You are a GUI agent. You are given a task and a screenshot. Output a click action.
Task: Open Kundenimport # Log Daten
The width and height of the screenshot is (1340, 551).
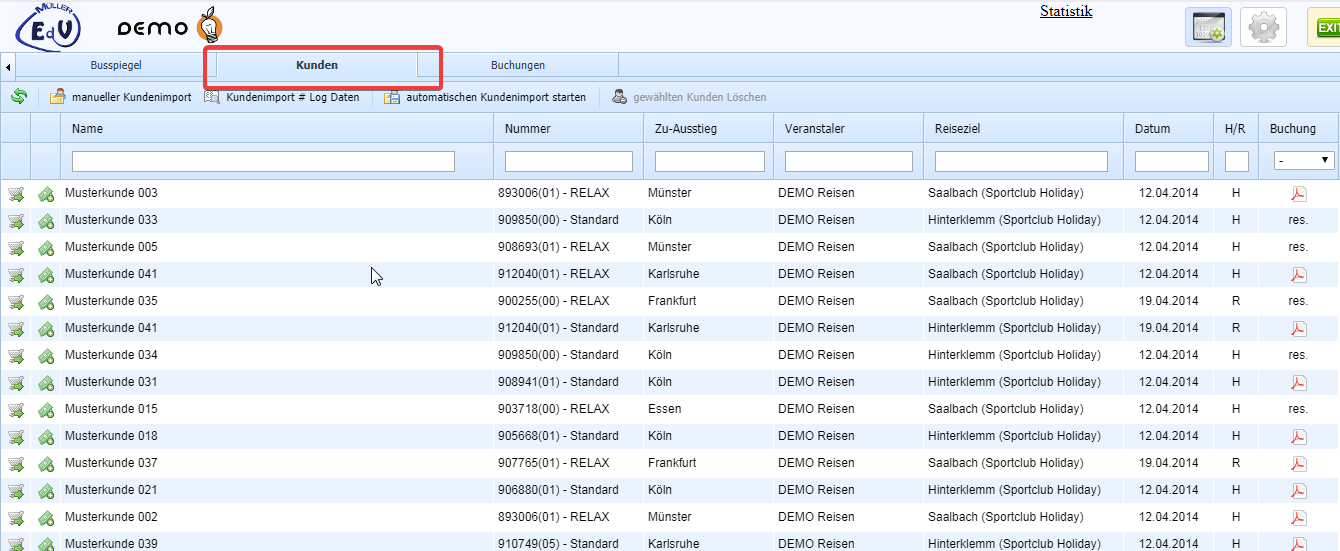282,97
